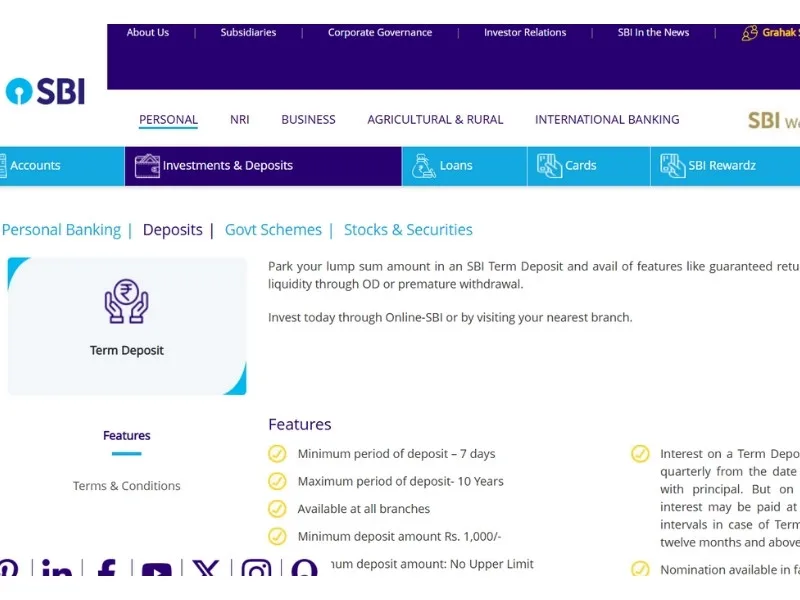Open SBI Pinterest icon
This screenshot has height=600, width=800.
pyautogui.click(x=9, y=568)
